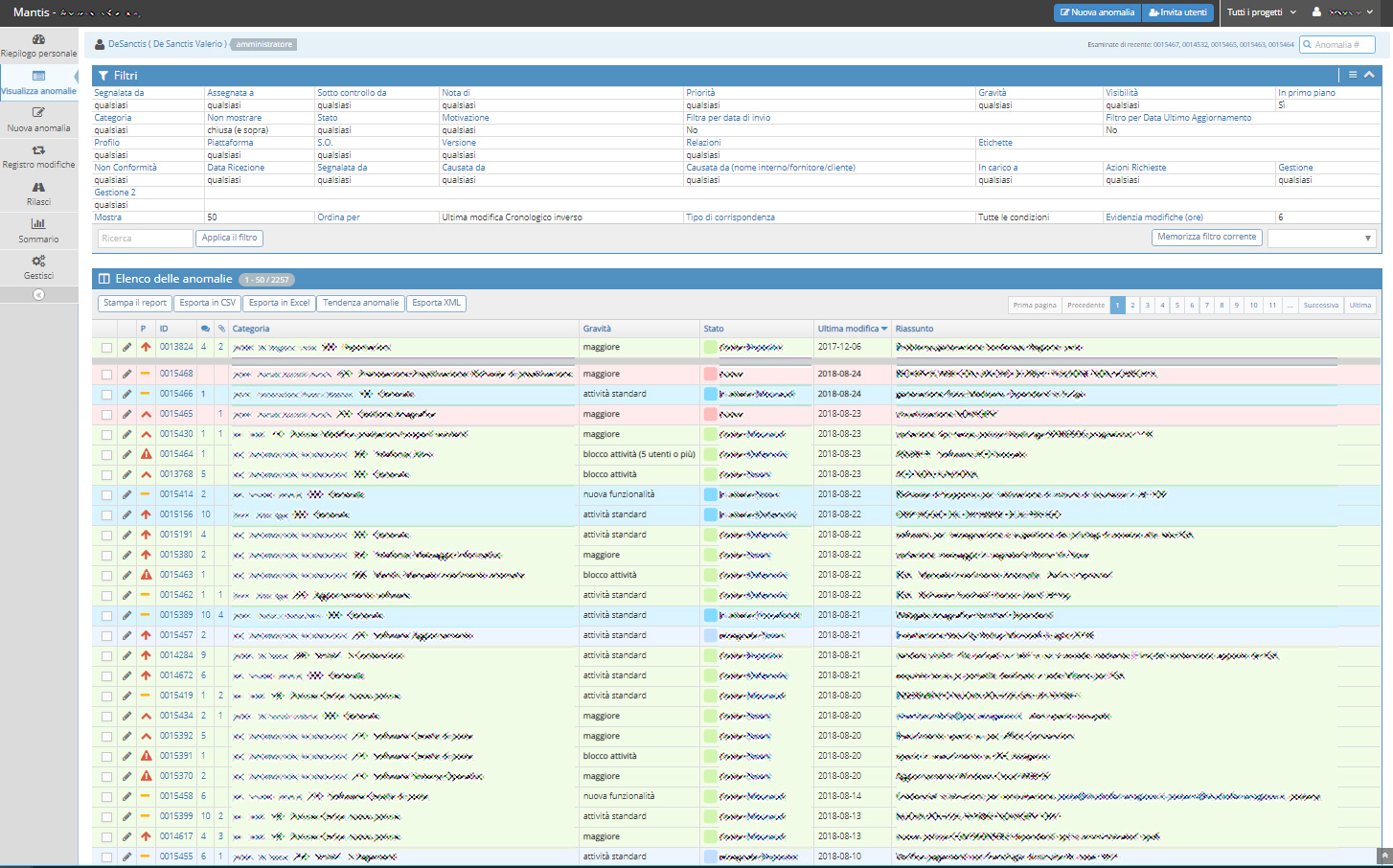1393x868 pixels.
Task: Click the funnel icon in Filtri header
Action: [x=103, y=76]
